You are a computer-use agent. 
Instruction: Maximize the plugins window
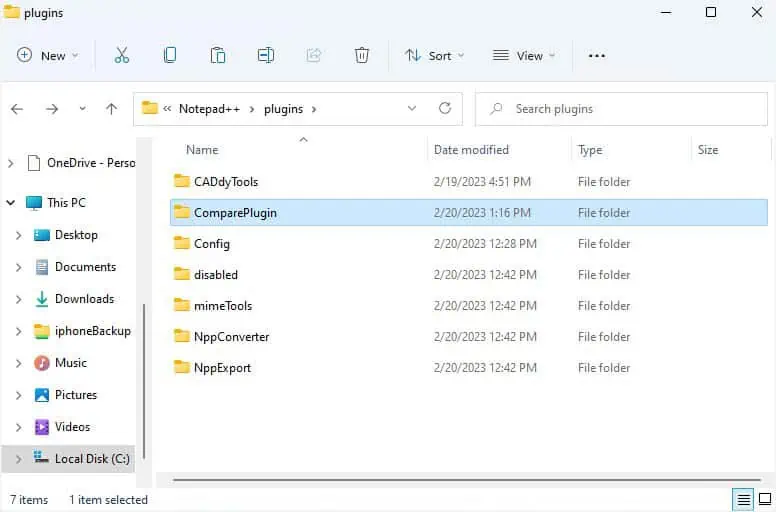coord(711,12)
